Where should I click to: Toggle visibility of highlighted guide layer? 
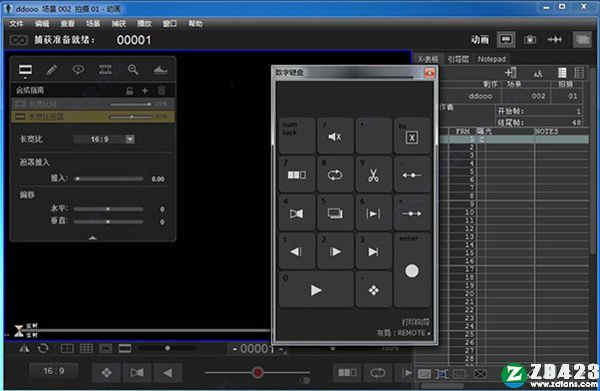click(20, 116)
